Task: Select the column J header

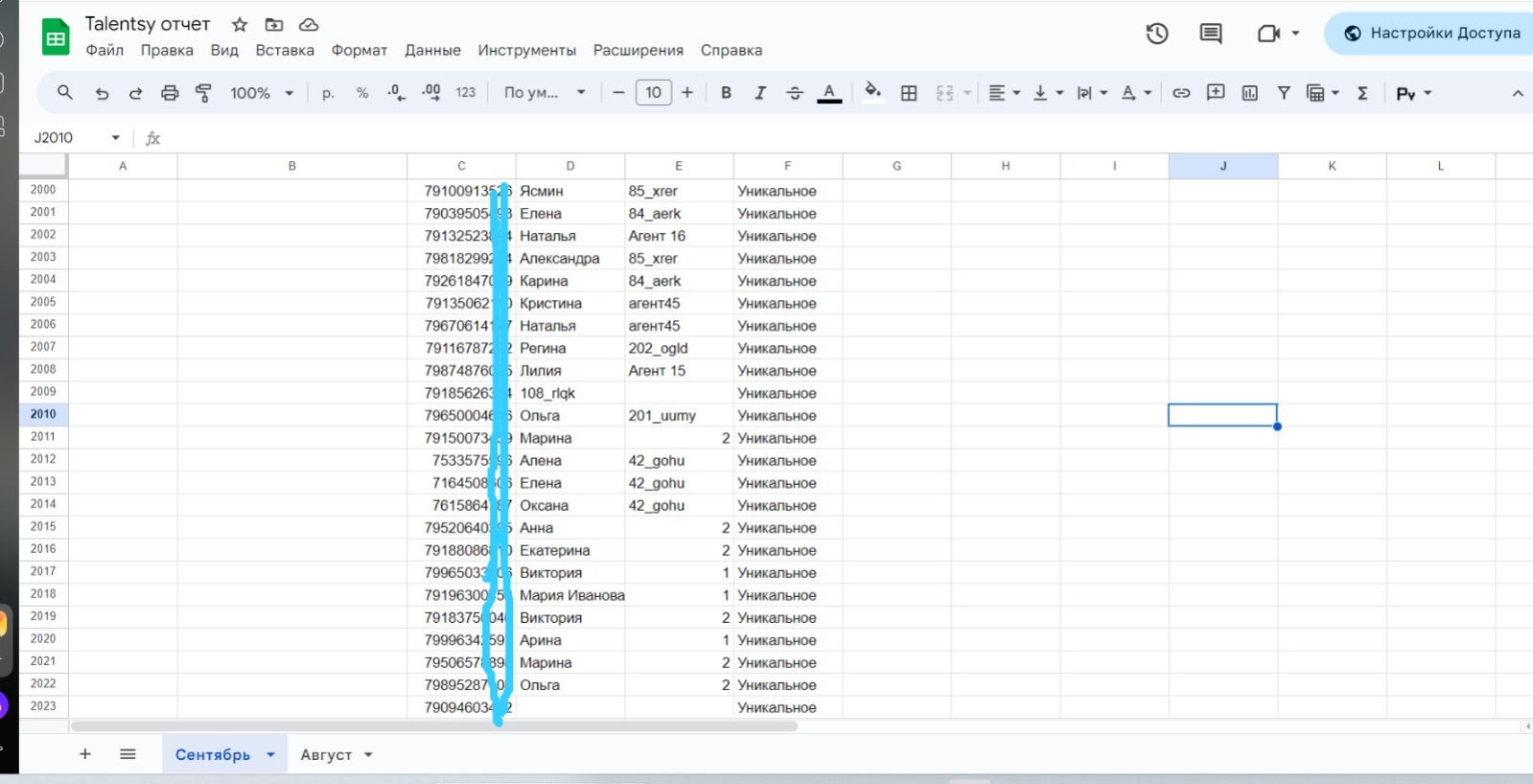Action: [x=1223, y=166]
